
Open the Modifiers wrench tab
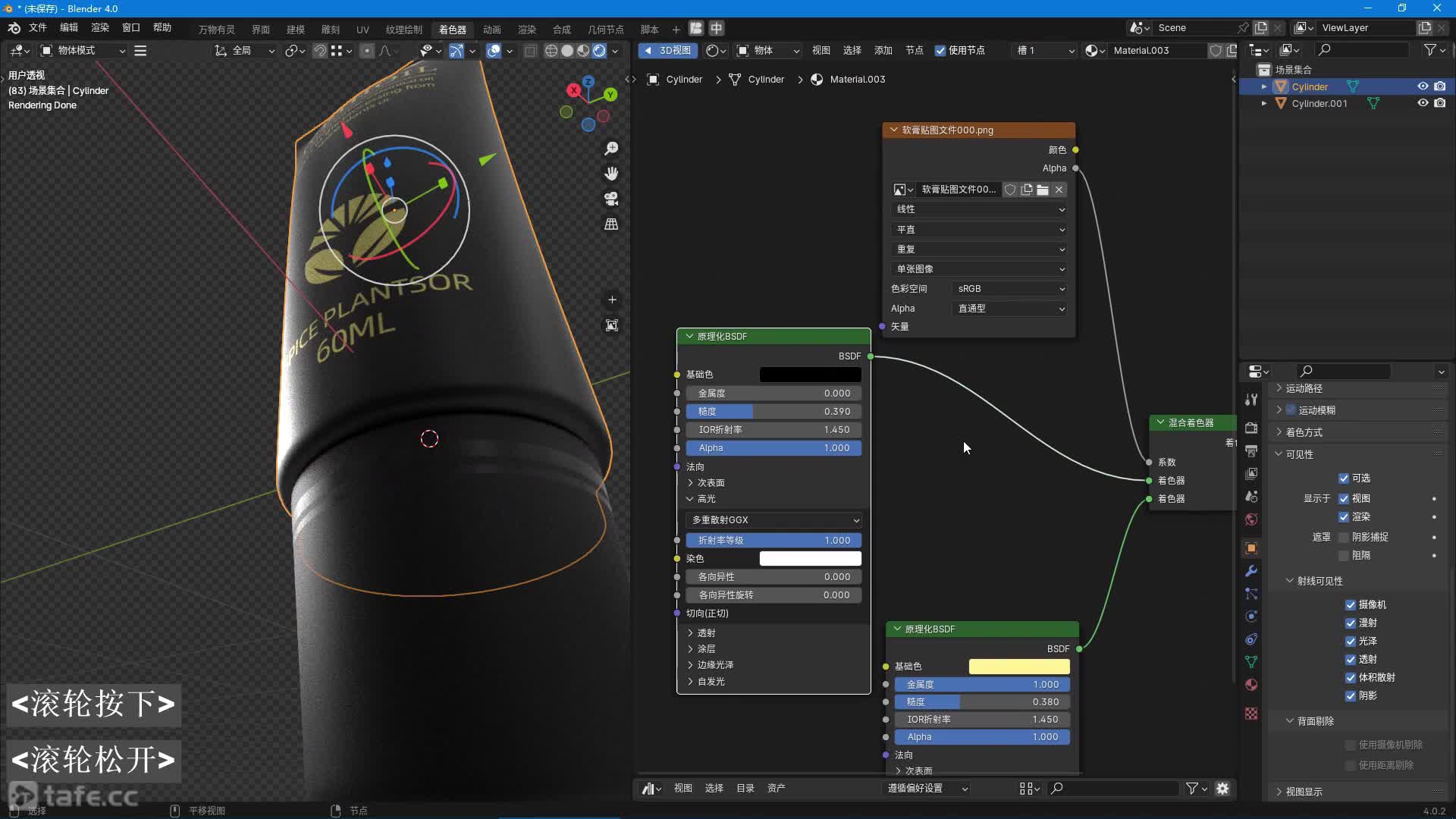pyautogui.click(x=1251, y=570)
